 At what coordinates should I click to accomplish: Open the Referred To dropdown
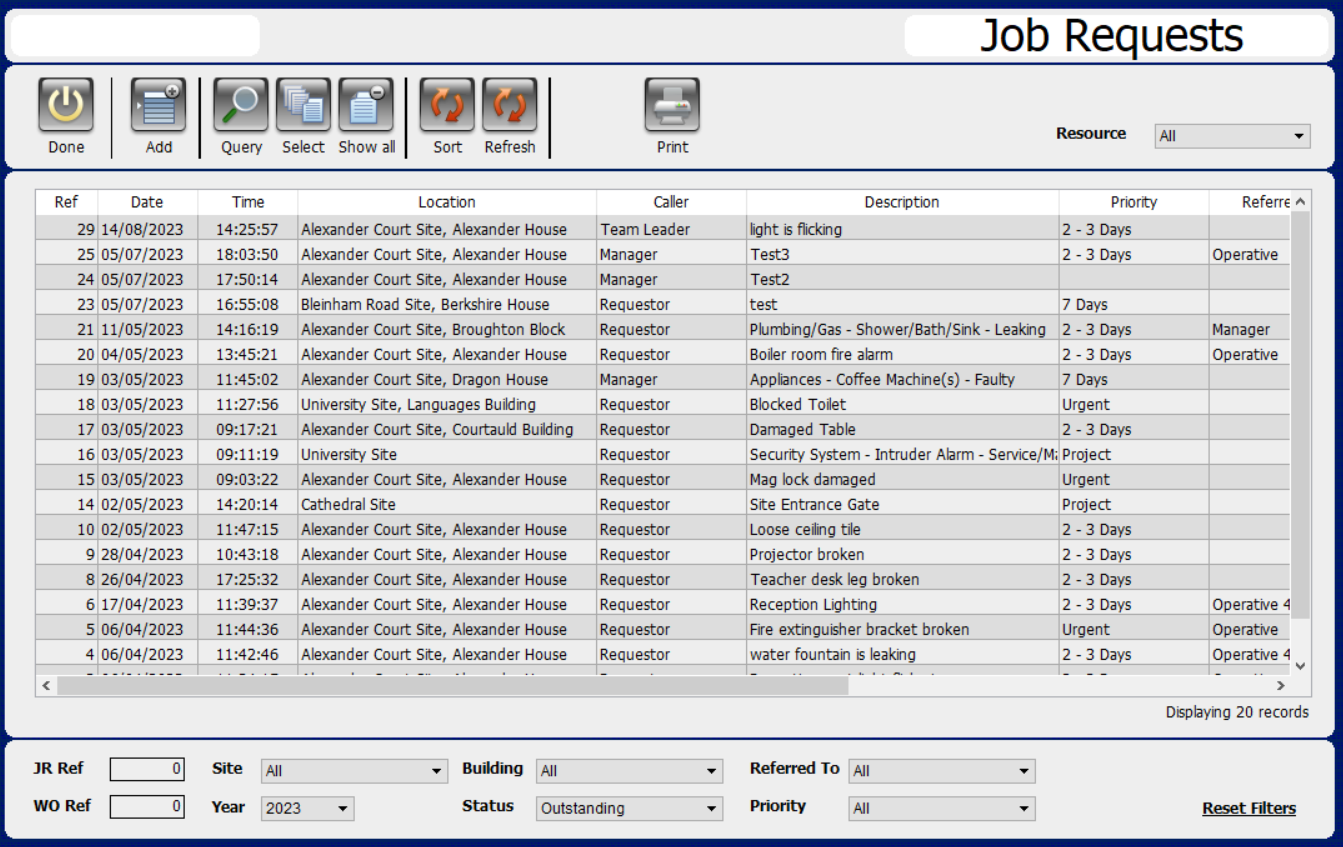coord(942,771)
